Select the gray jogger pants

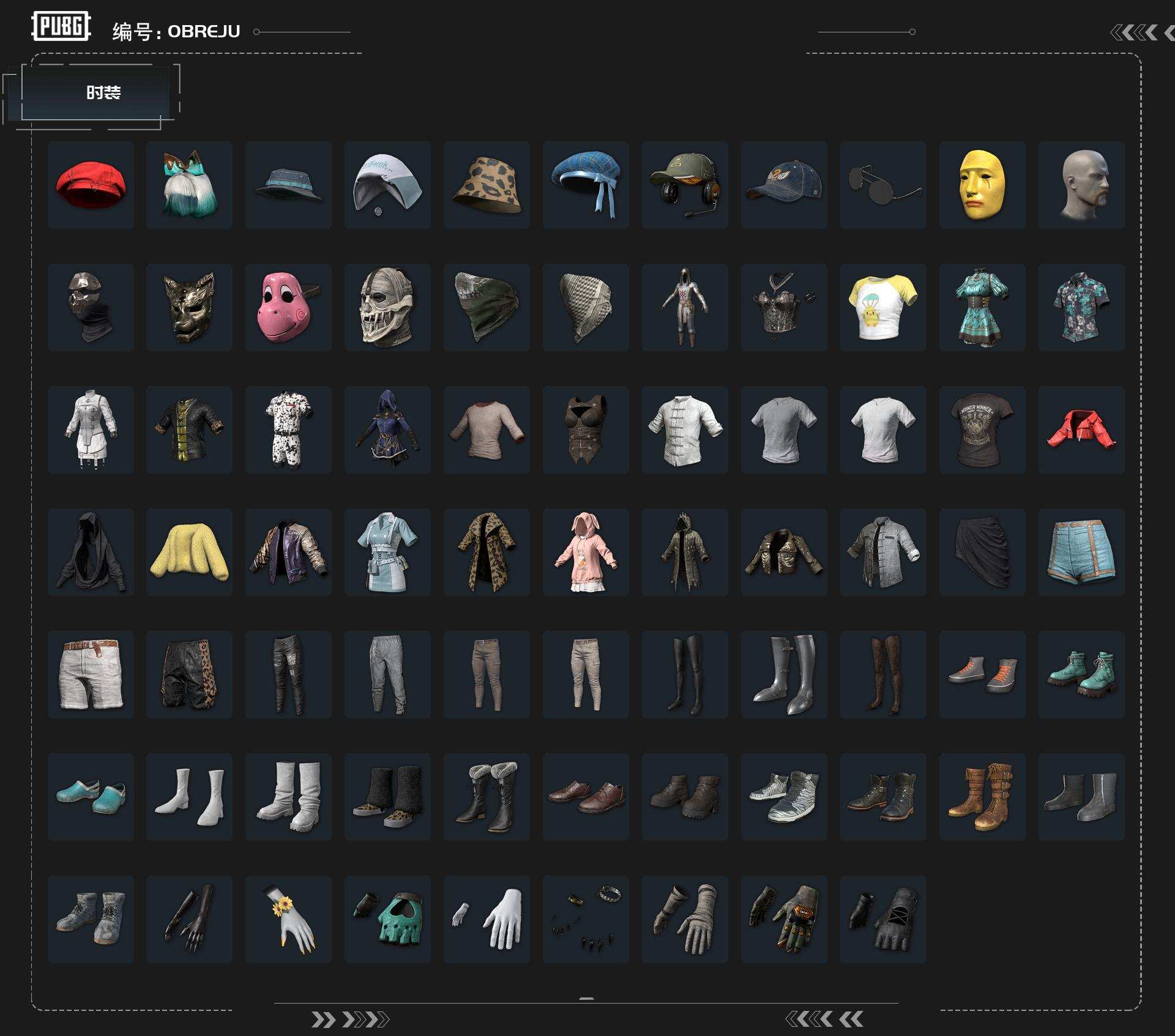tap(387, 674)
